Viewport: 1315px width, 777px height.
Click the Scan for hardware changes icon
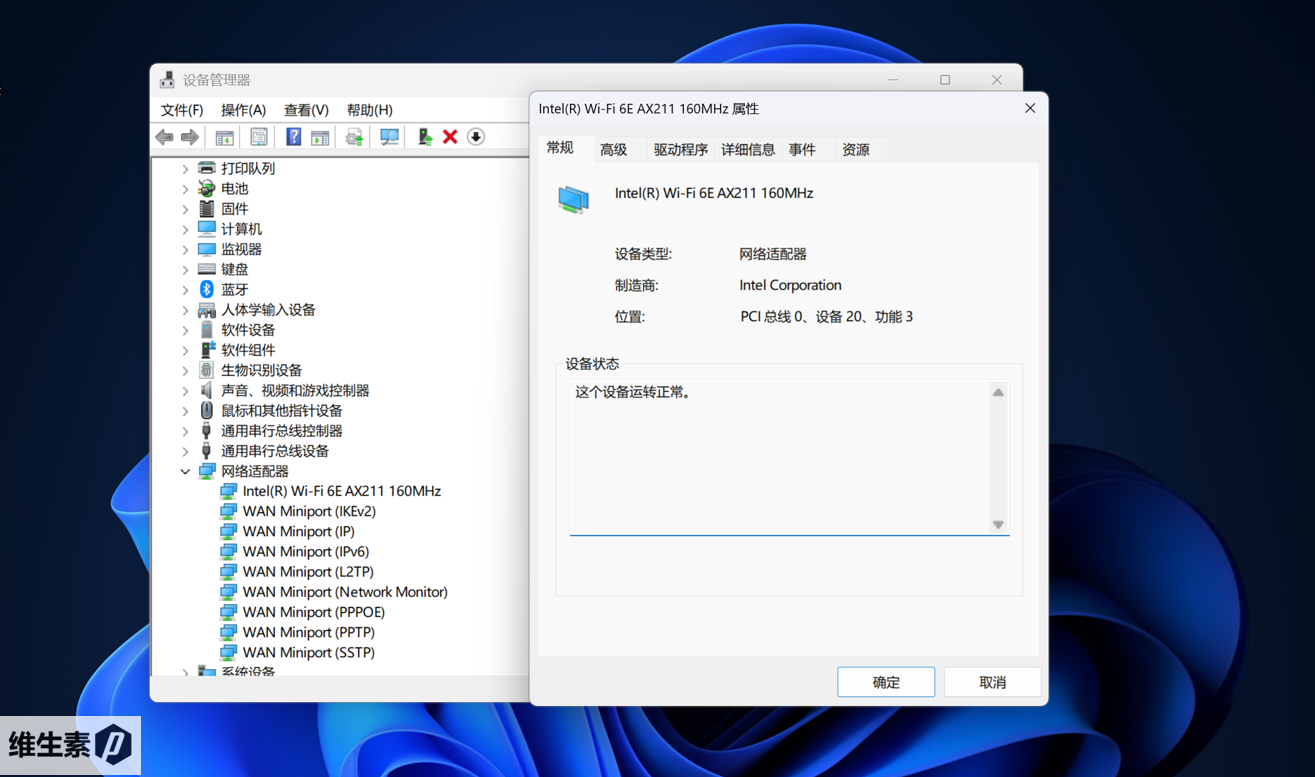click(389, 137)
